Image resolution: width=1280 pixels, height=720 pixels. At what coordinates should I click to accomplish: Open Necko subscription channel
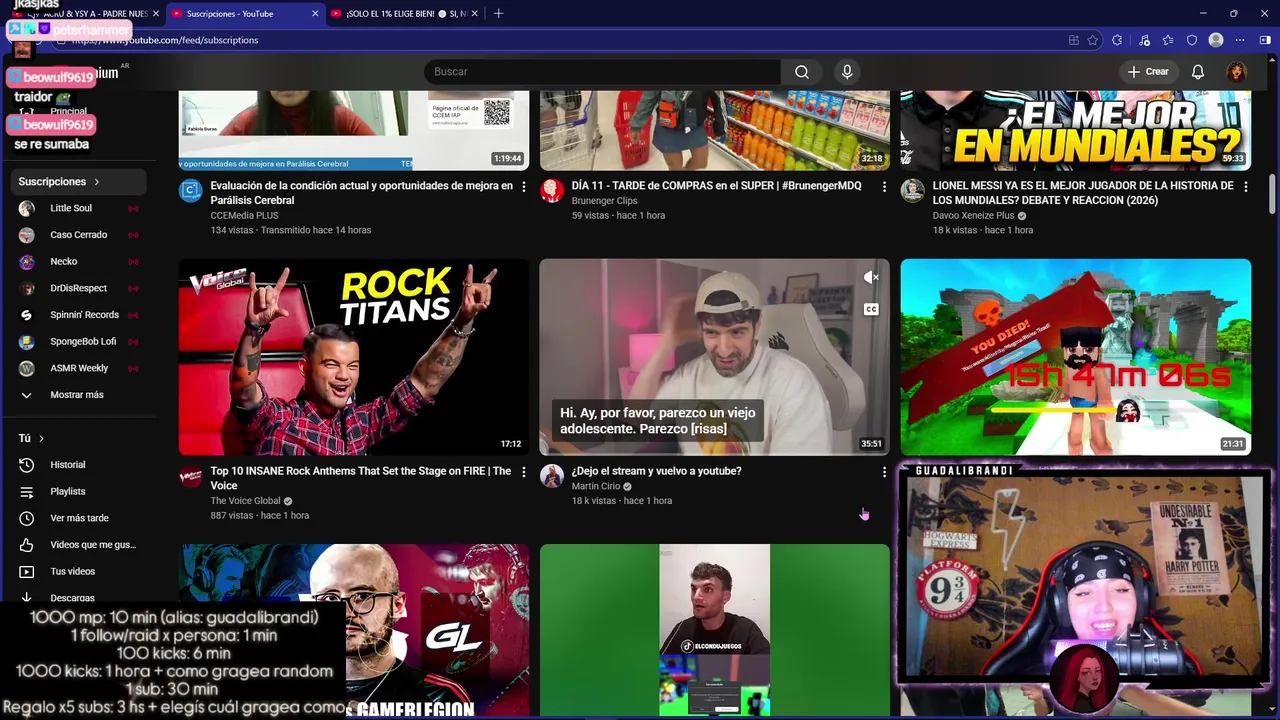pos(78,262)
